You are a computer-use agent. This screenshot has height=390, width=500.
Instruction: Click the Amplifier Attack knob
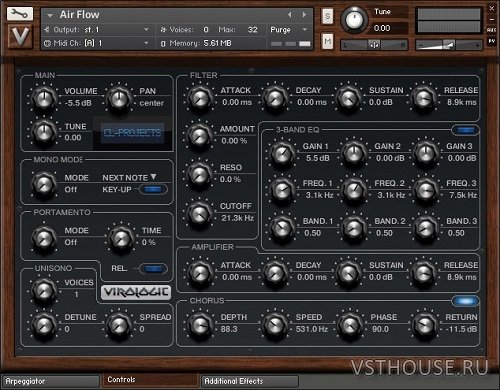pos(200,272)
